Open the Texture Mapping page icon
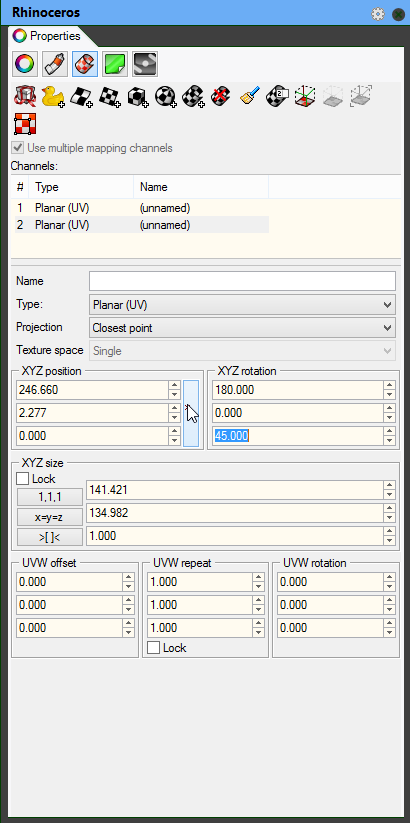410x823 pixels. click(x=85, y=64)
